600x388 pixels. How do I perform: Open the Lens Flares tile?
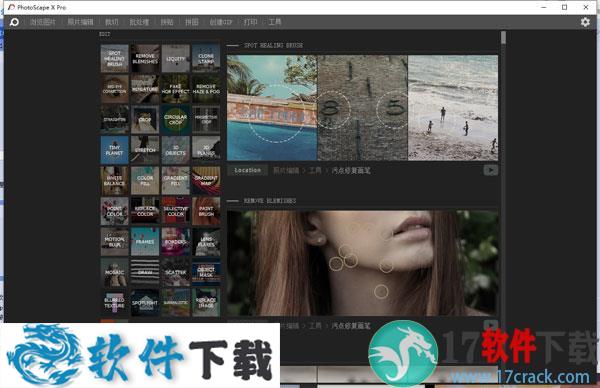(206, 242)
